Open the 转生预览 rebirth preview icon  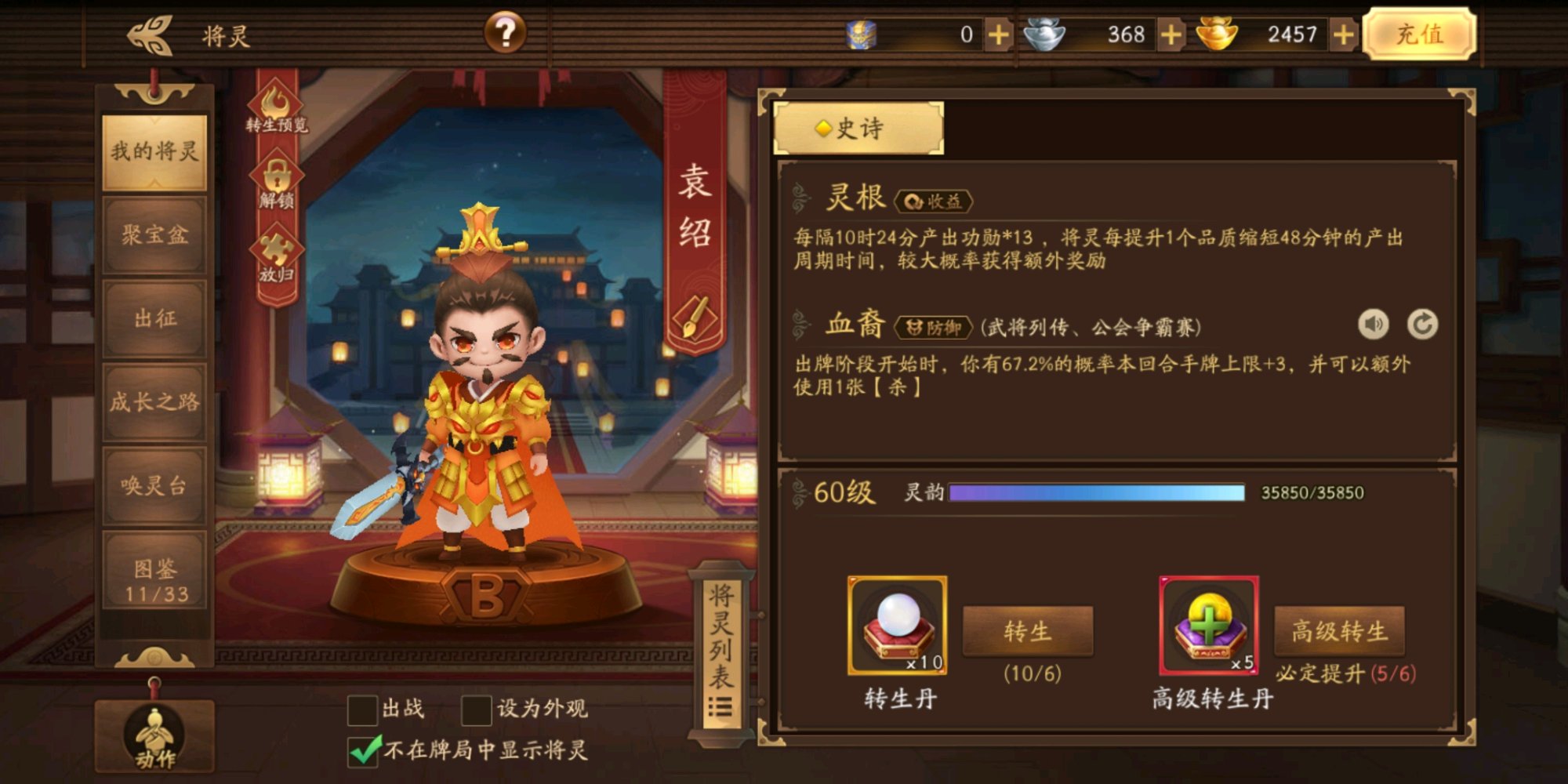tap(276, 108)
